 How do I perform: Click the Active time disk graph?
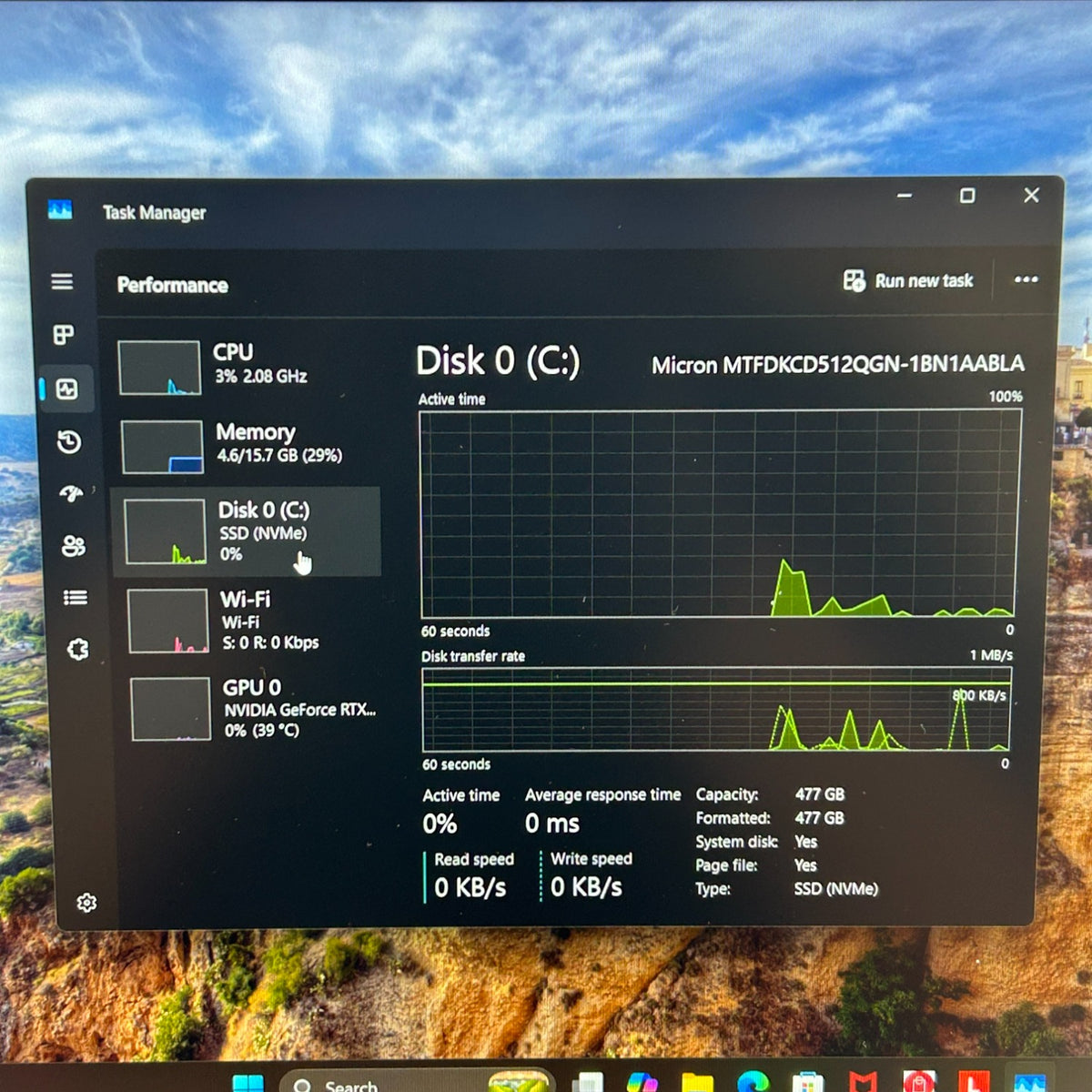718,514
